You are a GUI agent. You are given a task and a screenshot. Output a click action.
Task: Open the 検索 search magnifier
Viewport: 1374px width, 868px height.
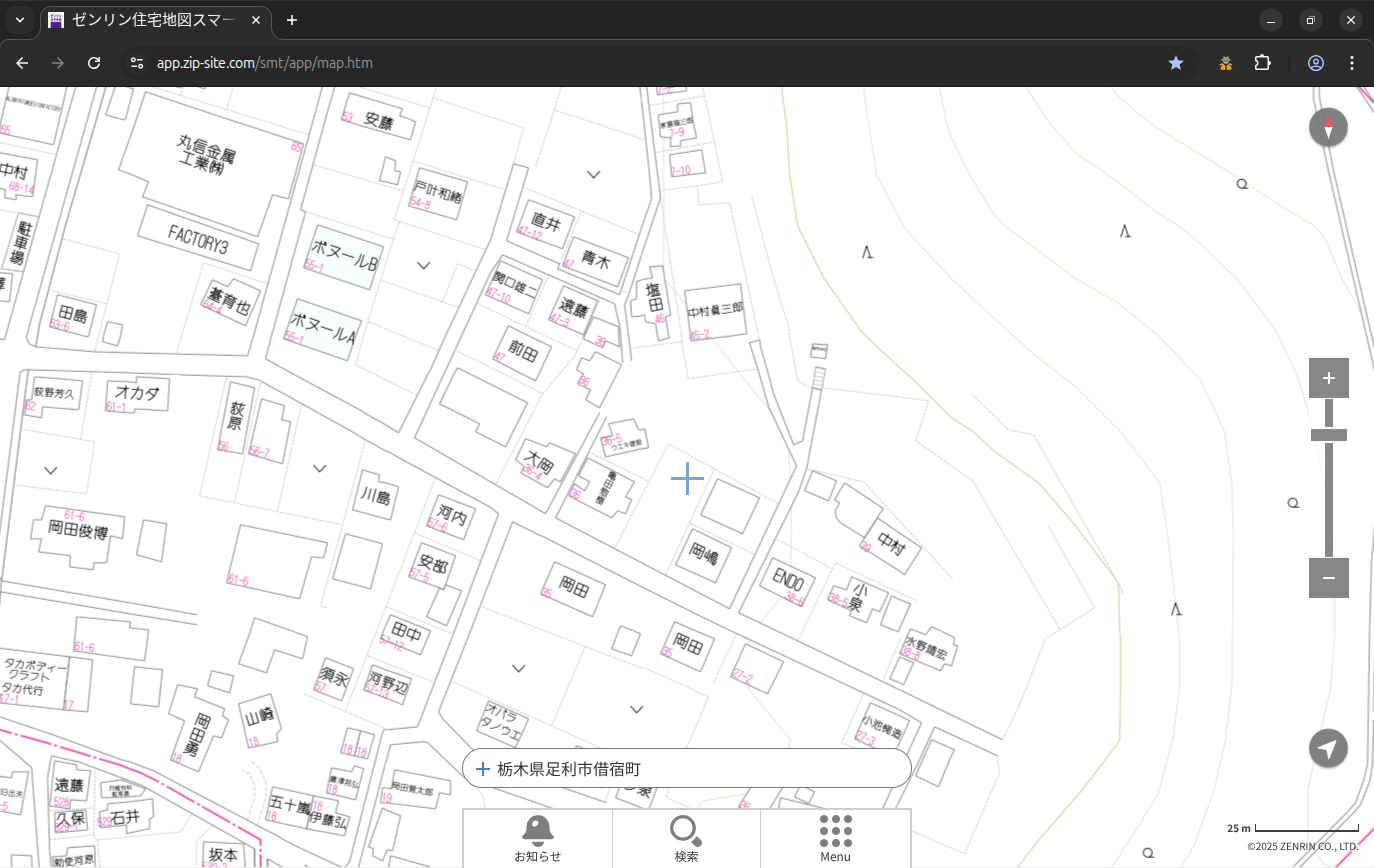point(686,838)
